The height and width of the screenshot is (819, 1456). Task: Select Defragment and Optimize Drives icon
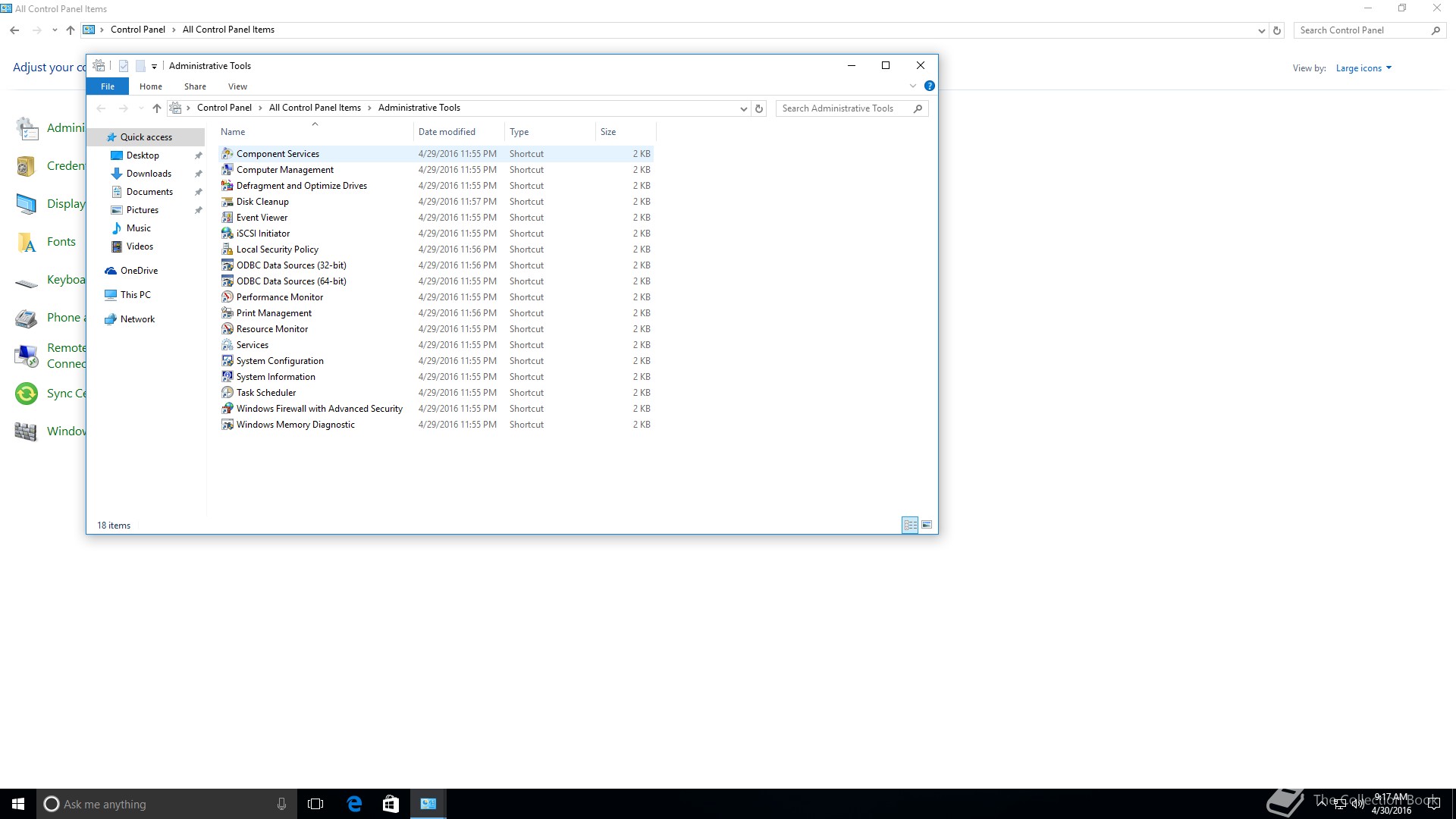[227, 185]
